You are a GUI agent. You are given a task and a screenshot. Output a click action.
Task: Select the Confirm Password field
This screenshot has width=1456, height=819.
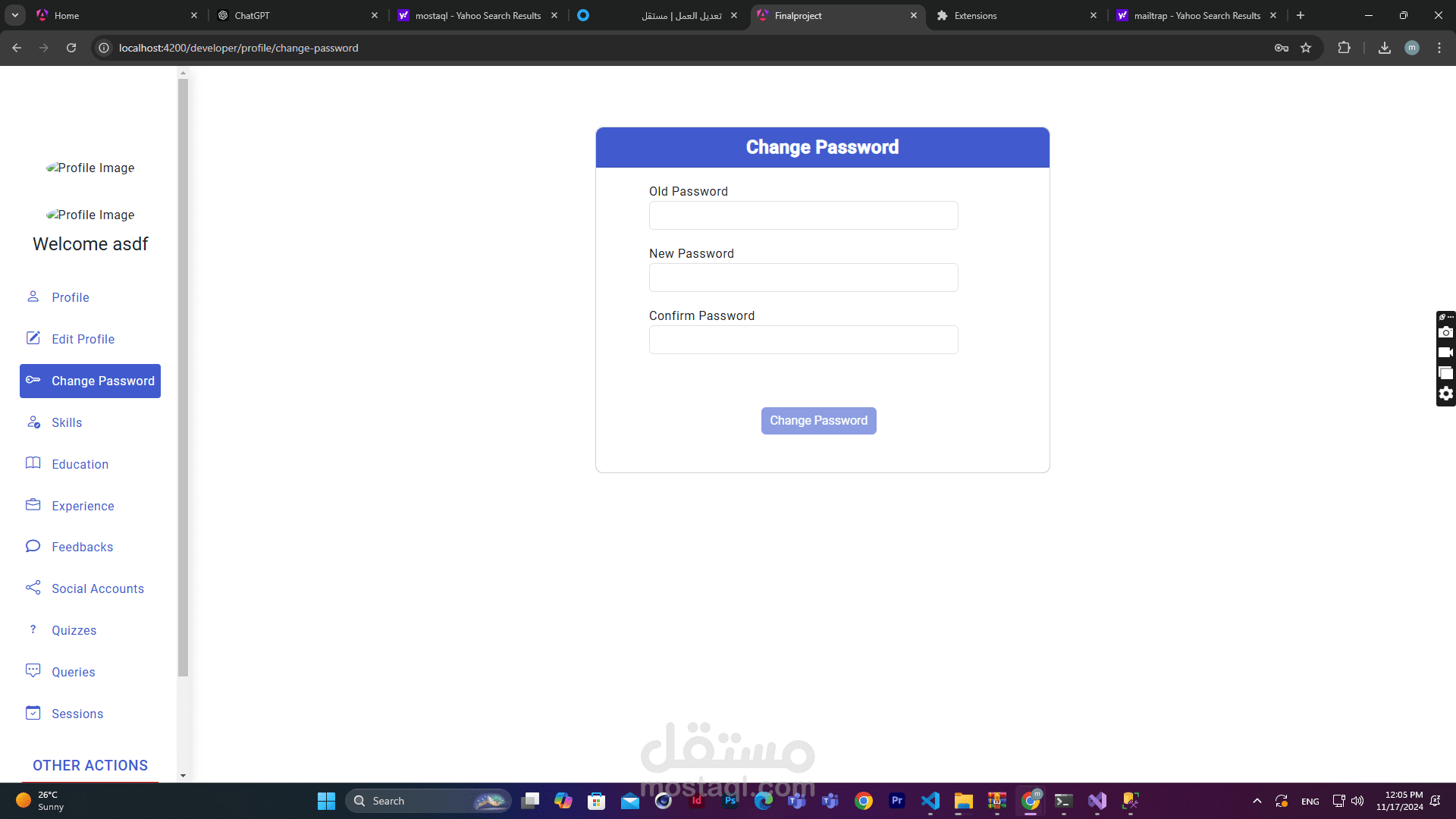tap(803, 340)
